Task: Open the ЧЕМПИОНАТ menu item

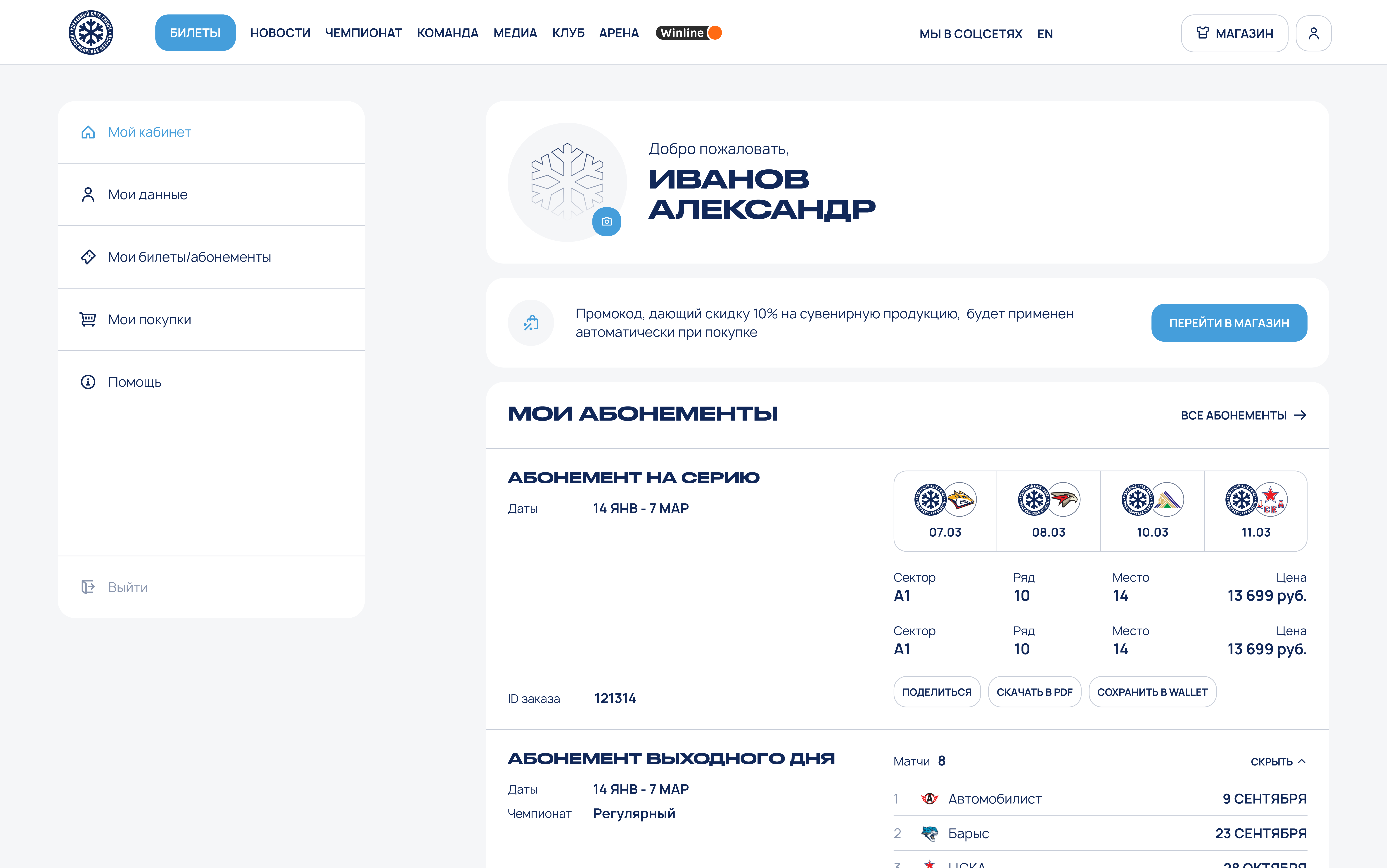Action: [364, 33]
